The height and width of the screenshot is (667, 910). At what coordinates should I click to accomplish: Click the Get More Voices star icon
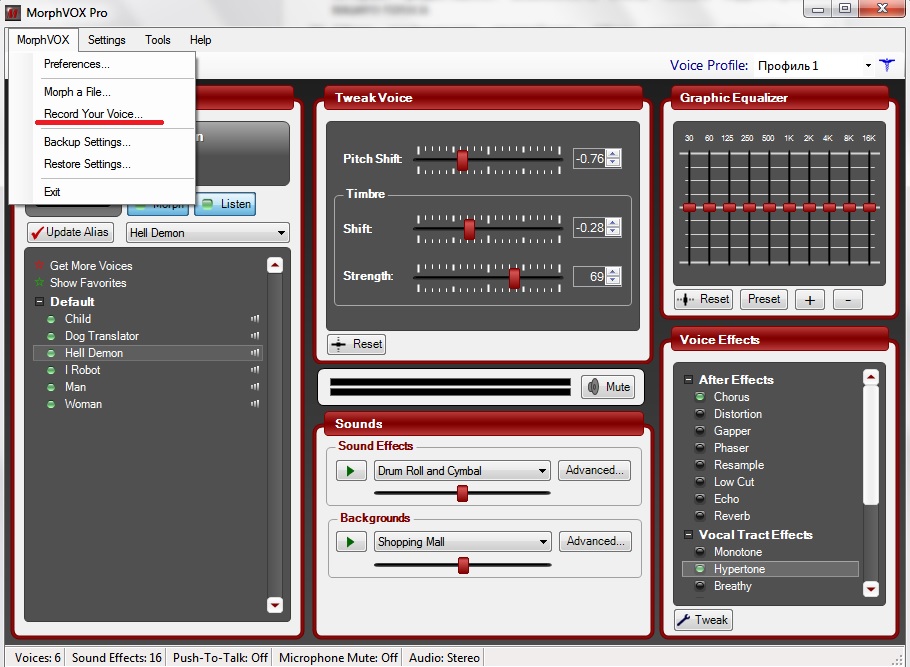[x=39, y=265]
